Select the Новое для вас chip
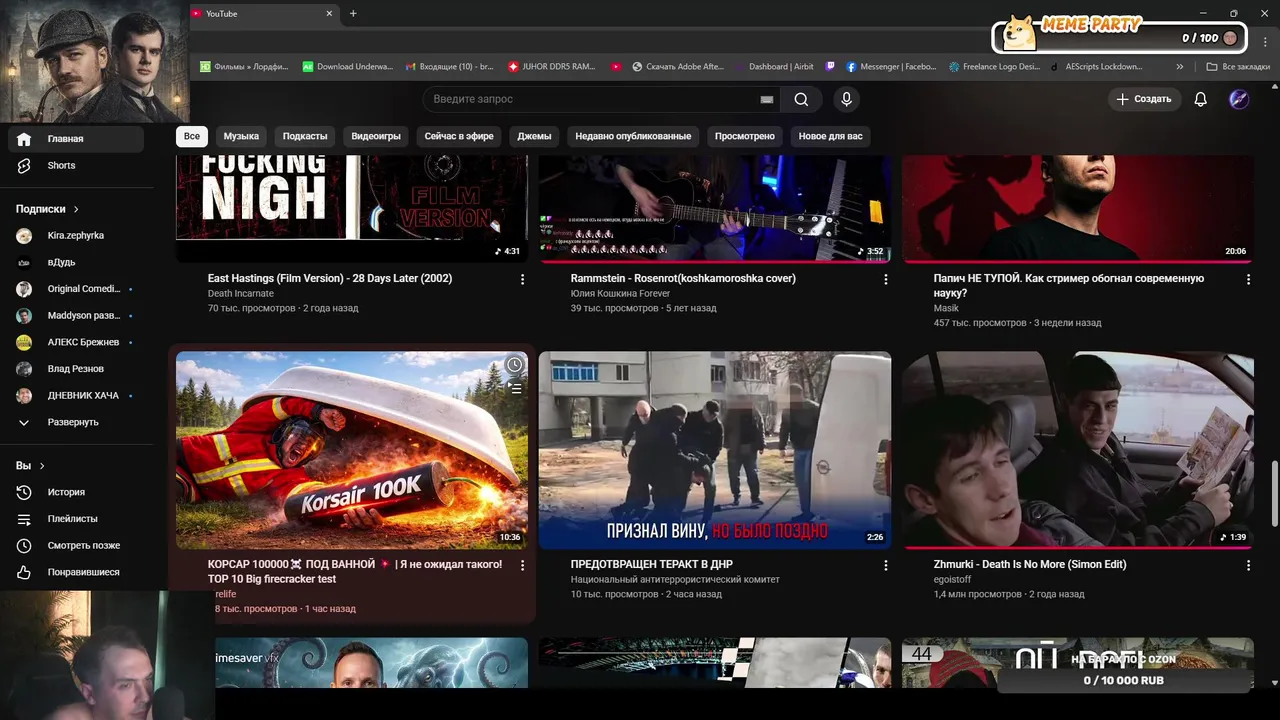The height and width of the screenshot is (720, 1280). coord(831,136)
